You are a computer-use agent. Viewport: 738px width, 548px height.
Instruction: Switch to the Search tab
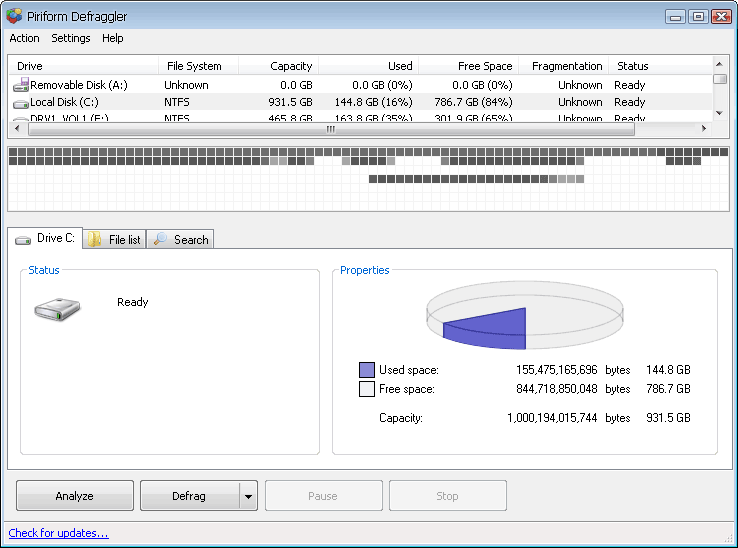pos(180,239)
